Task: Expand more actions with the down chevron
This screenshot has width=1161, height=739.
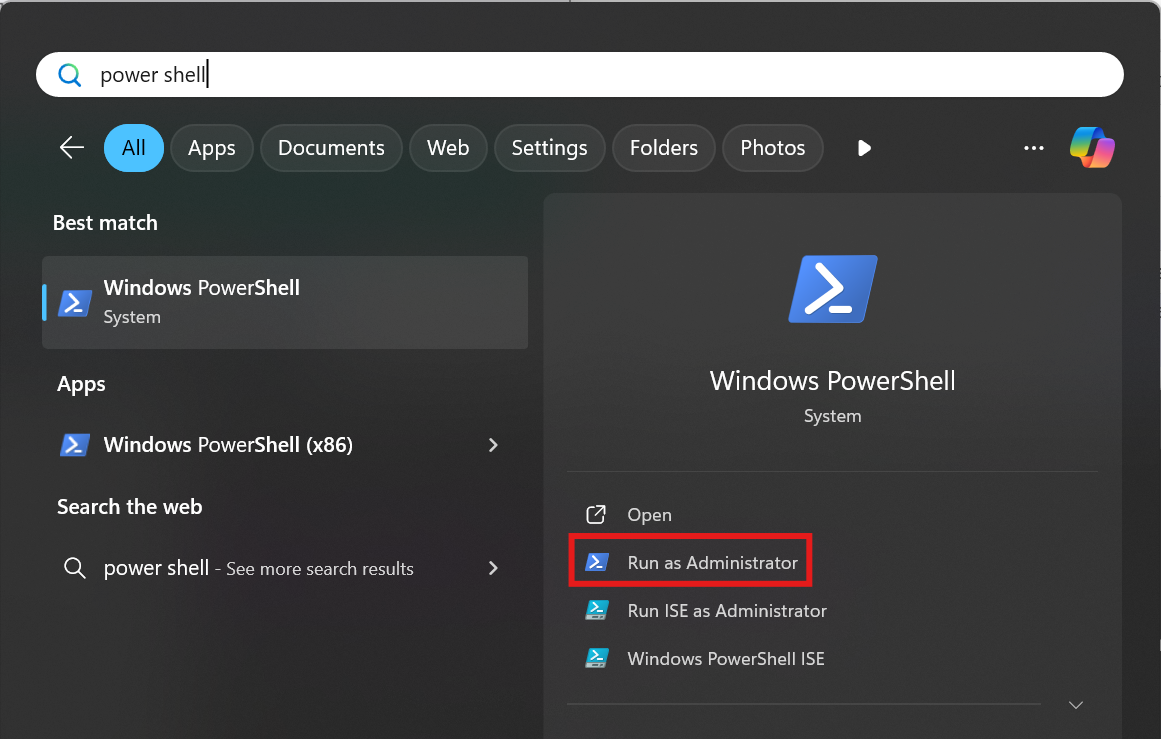Action: [1076, 705]
